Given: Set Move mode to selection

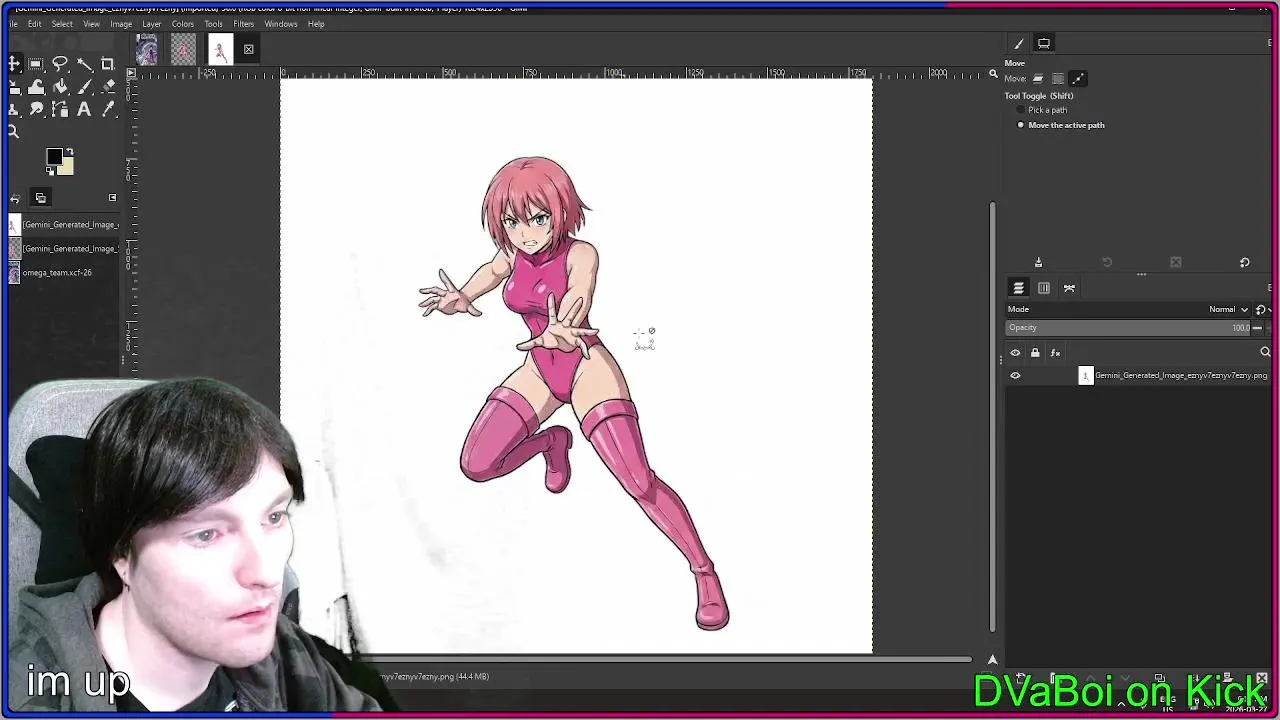Looking at the screenshot, I should point(1058,78).
